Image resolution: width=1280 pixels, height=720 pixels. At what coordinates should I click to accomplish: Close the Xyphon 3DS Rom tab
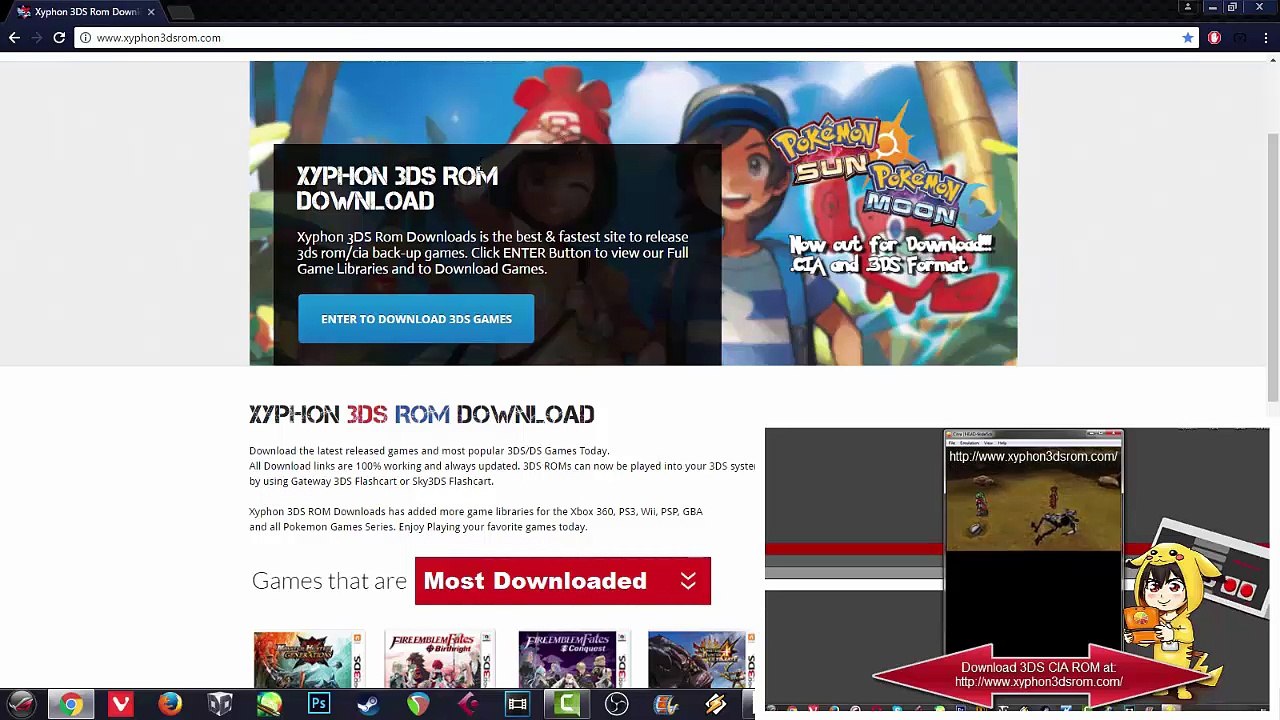151,12
